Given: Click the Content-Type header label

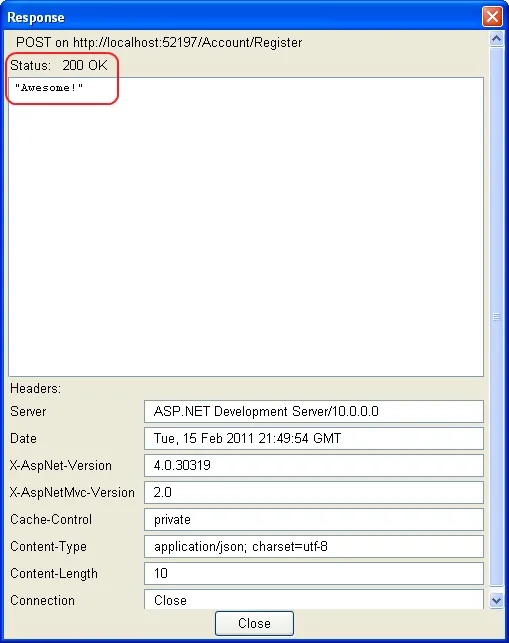Looking at the screenshot, I should click(x=48, y=546).
